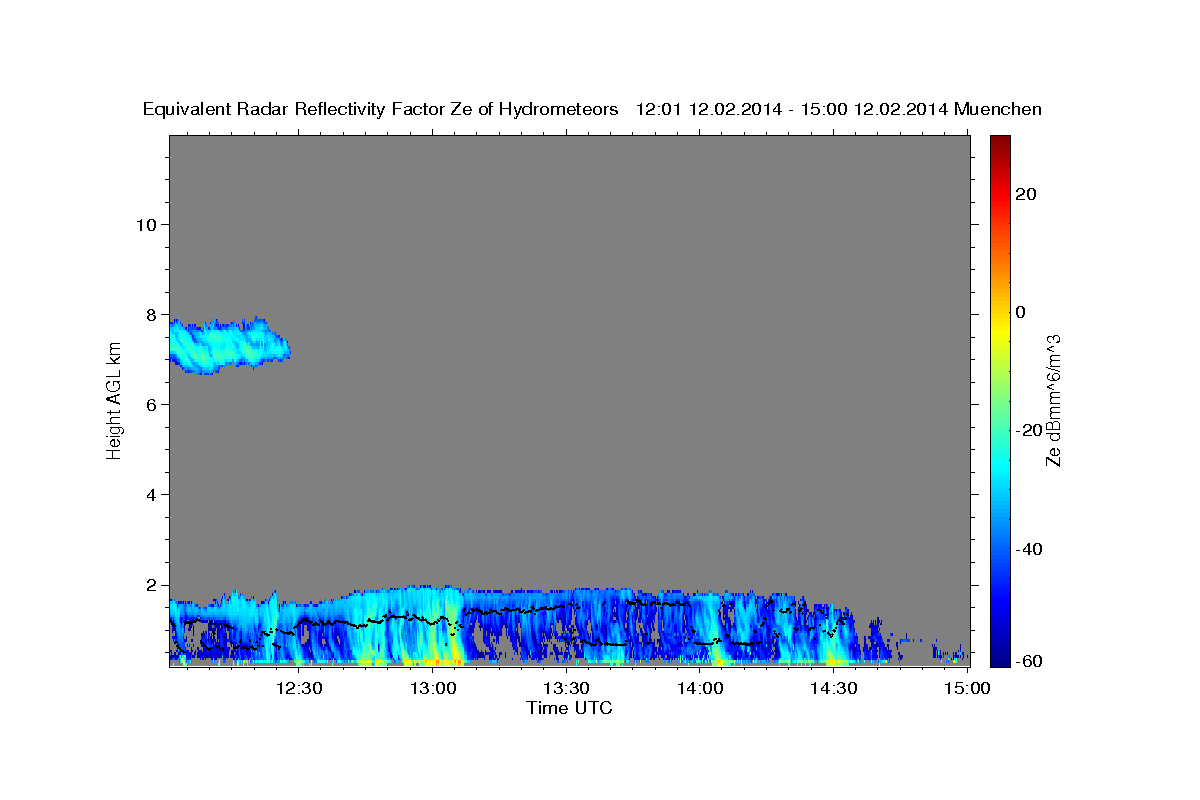Click the height tick label 4
The image size is (1200, 800).
pyautogui.click(x=149, y=495)
